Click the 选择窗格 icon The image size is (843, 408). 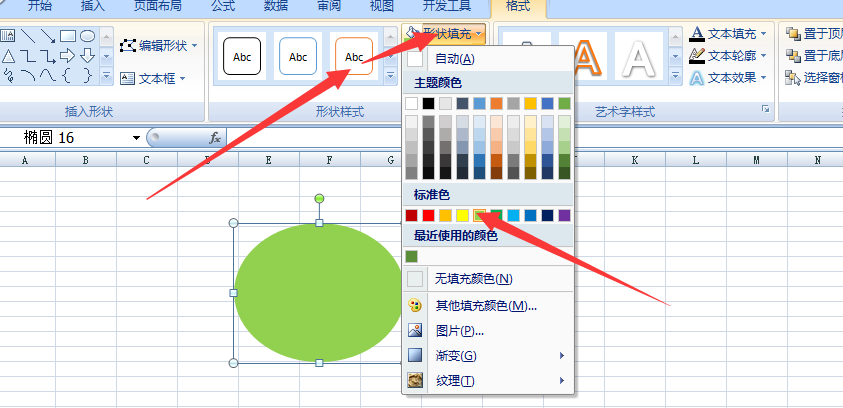pos(793,78)
